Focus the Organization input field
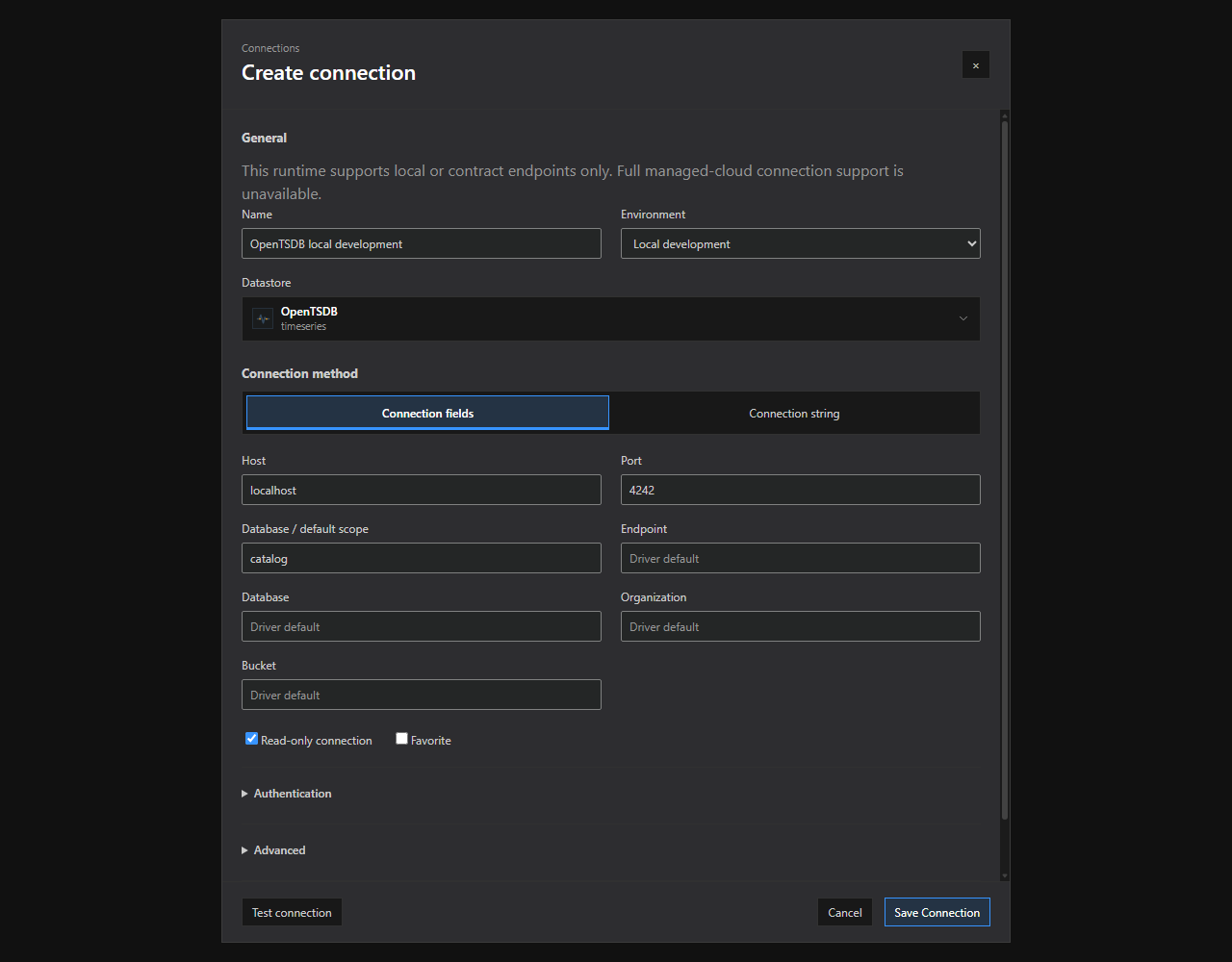Screen dimensions: 1232x962 tap(800, 626)
